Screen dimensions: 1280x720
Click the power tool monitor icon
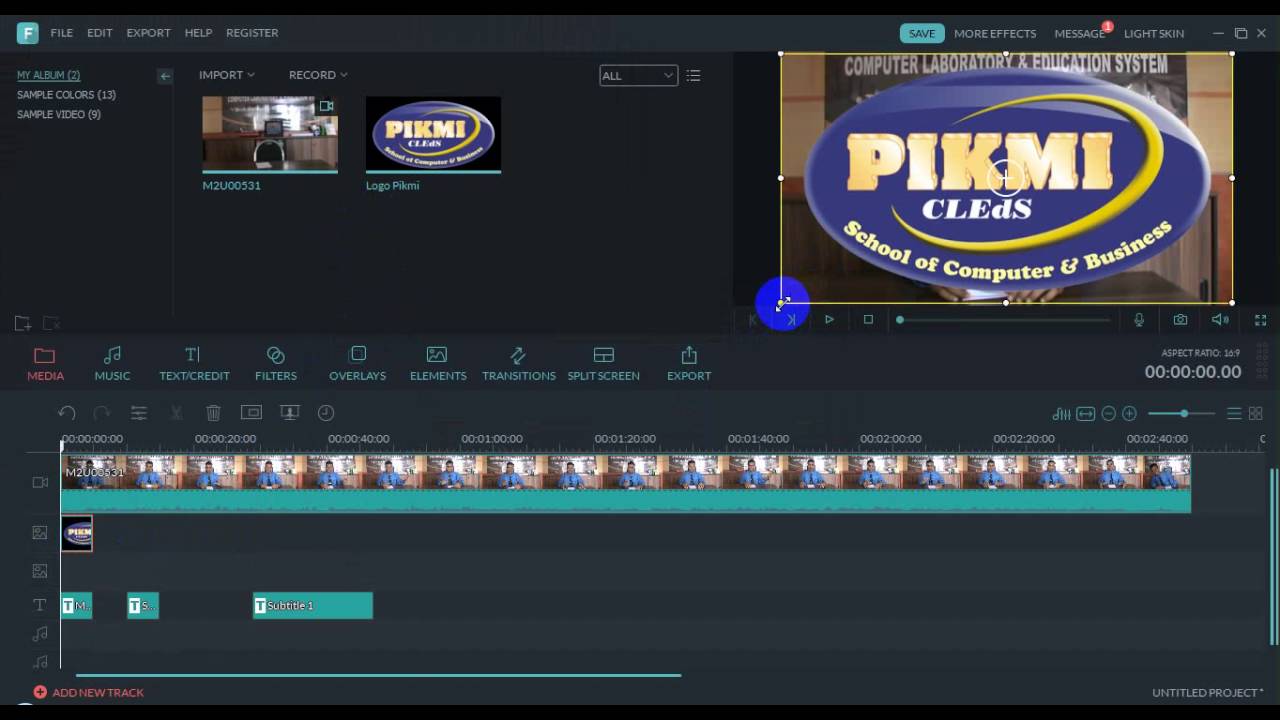point(289,413)
